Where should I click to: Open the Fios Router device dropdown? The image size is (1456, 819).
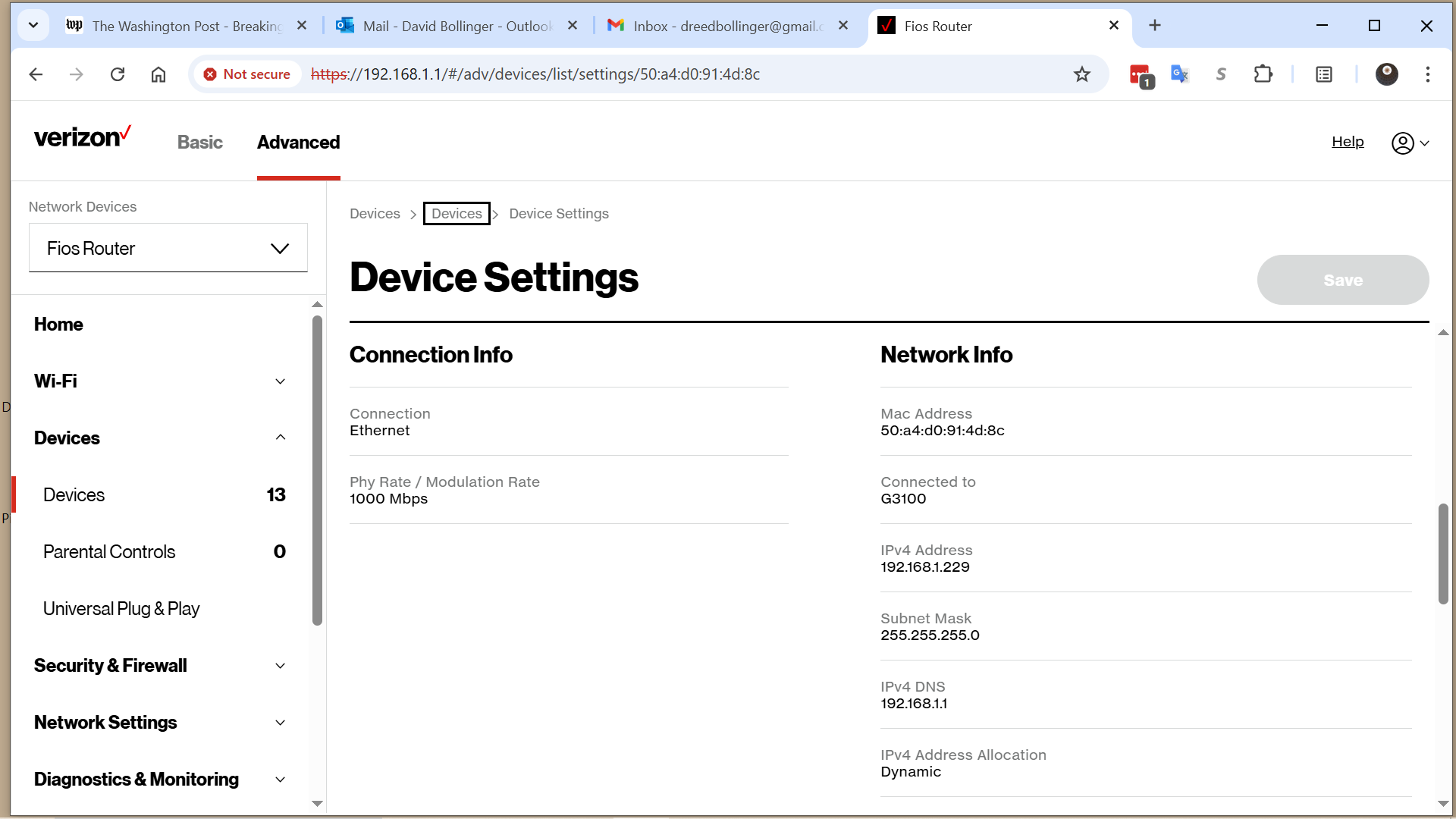click(168, 248)
